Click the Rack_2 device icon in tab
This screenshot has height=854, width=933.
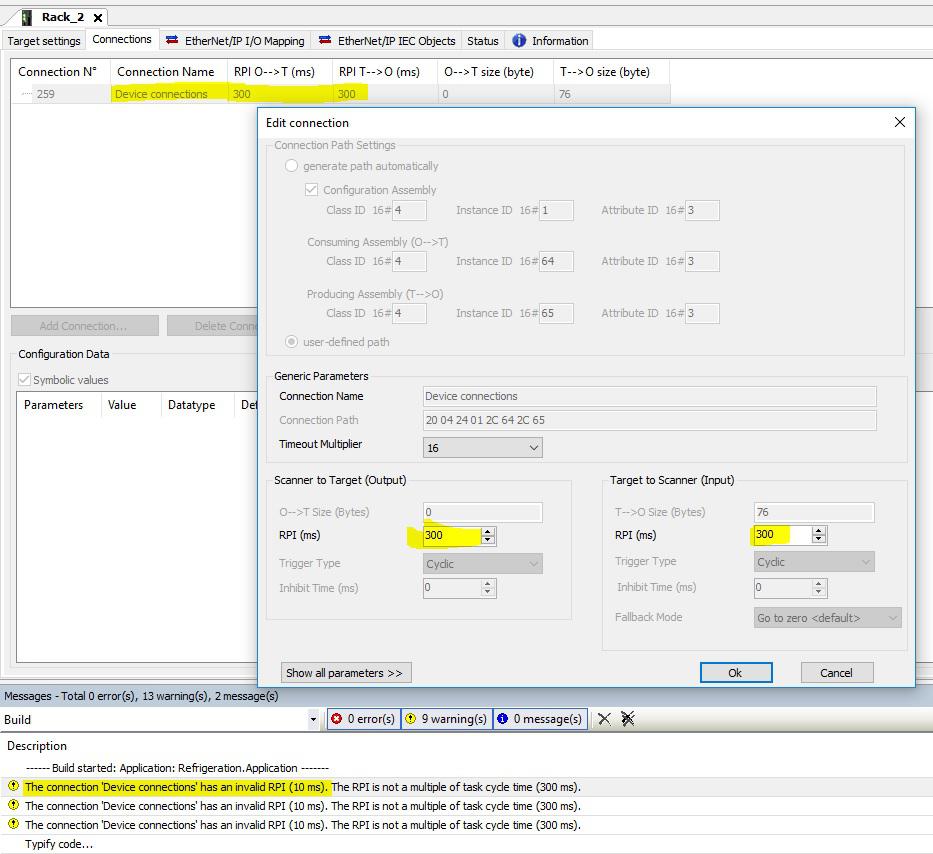coord(27,17)
